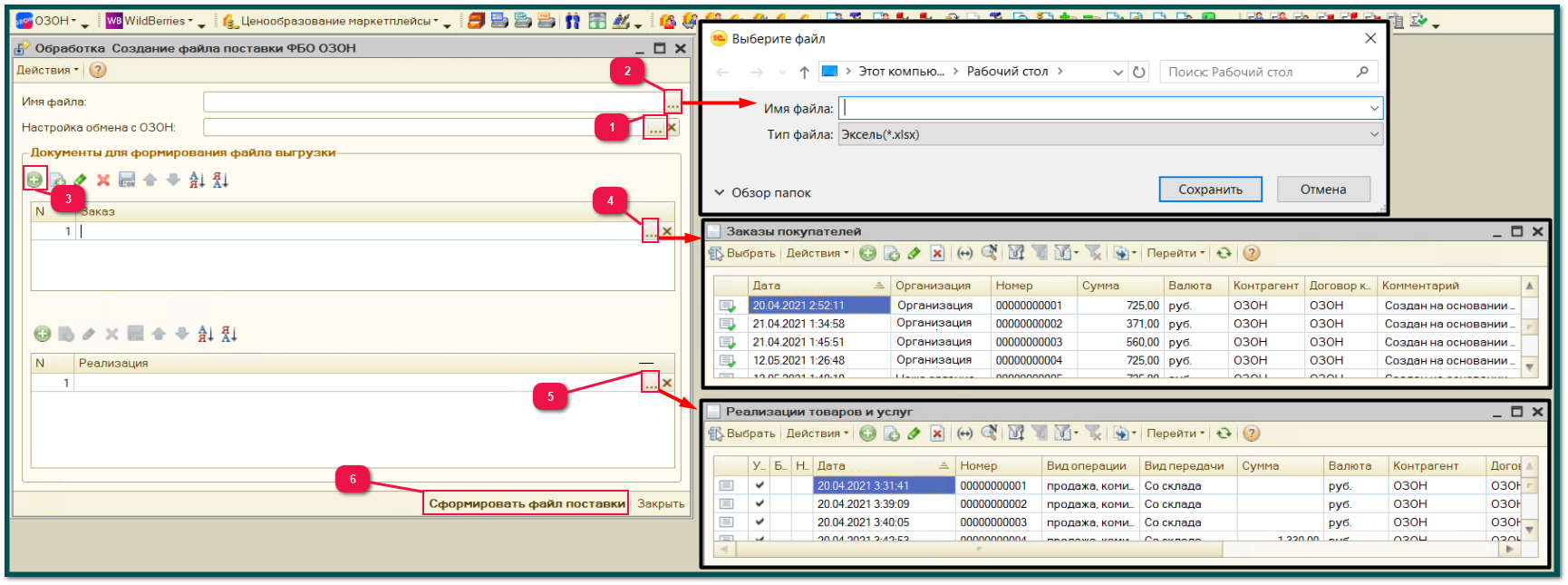The height and width of the screenshot is (585, 1568).
Task: Sort Заказ rows ascending А-Я
Action: pos(197,180)
